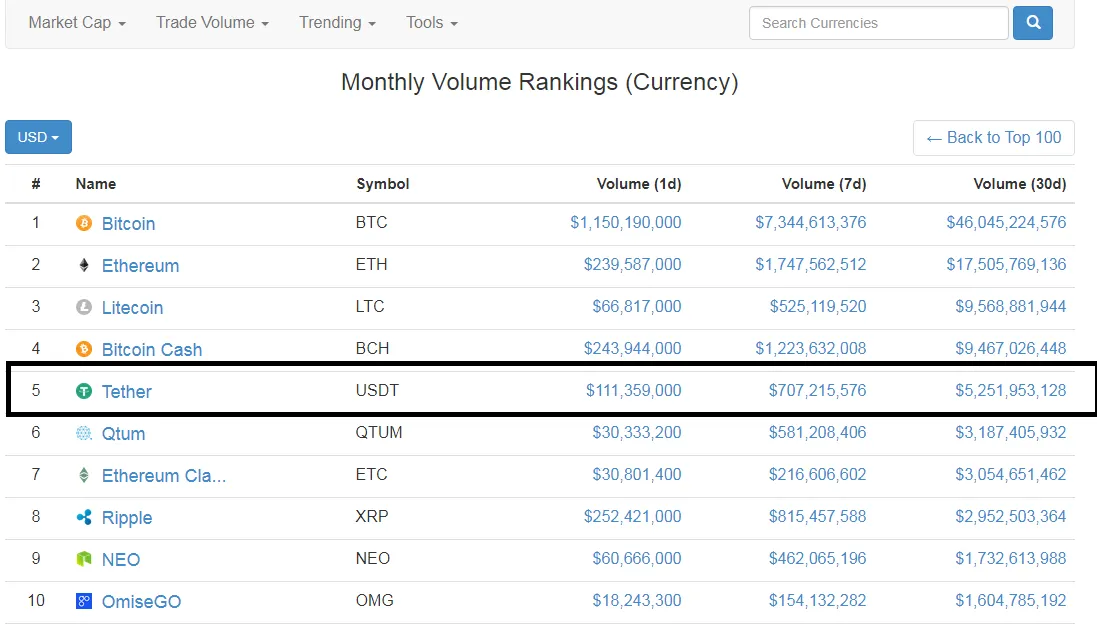Viewport: 1097px width, 630px height.
Task: Open the Tether currency link
Action: 127,392
